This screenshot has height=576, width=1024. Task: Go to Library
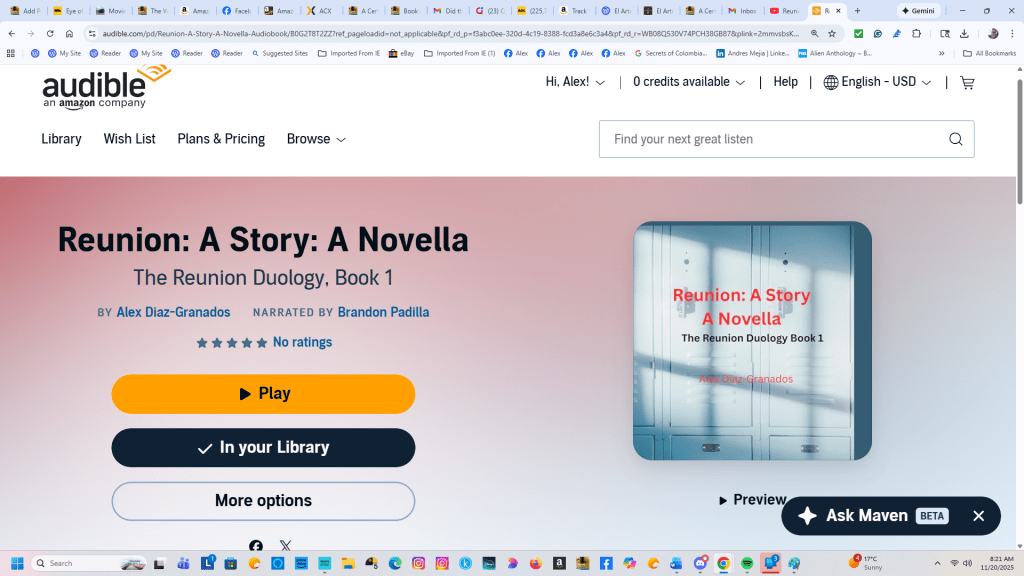coord(61,139)
